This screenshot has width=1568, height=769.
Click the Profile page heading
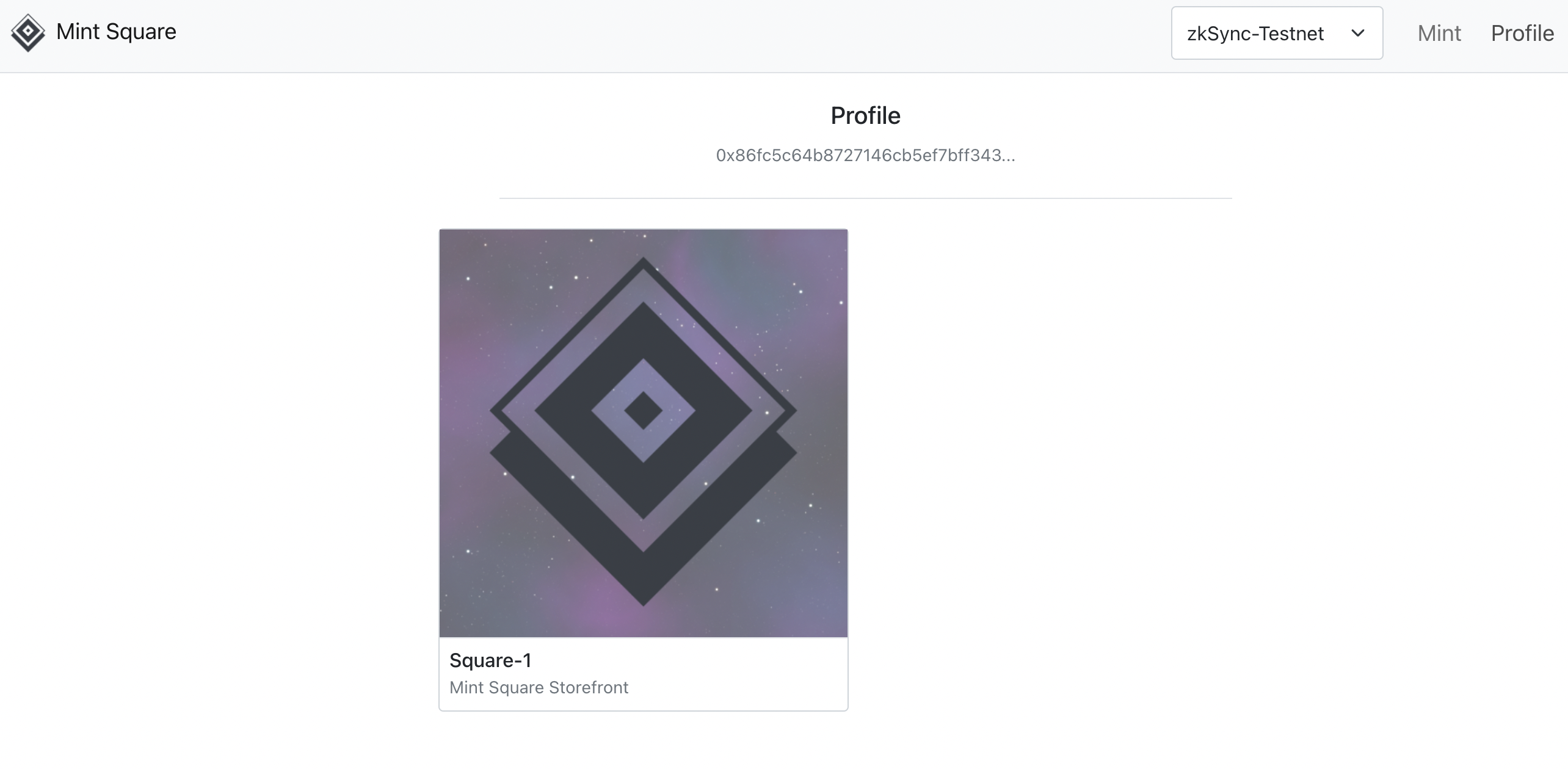tap(865, 115)
